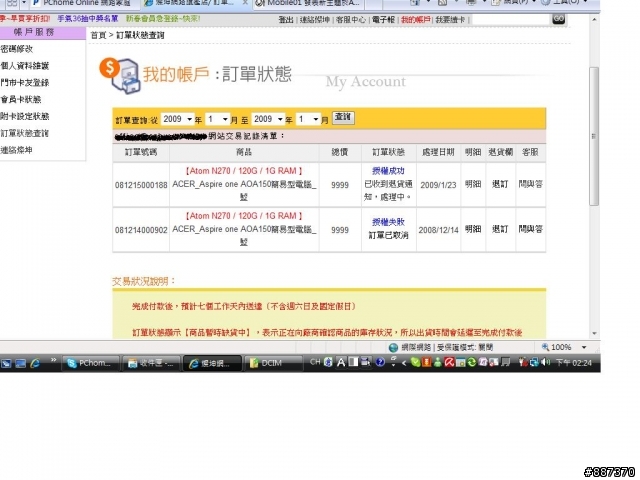Image resolution: width=640 pixels, height=480 pixels.
Task: Click the language bar A input mode icon
Action: coord(341,362)
